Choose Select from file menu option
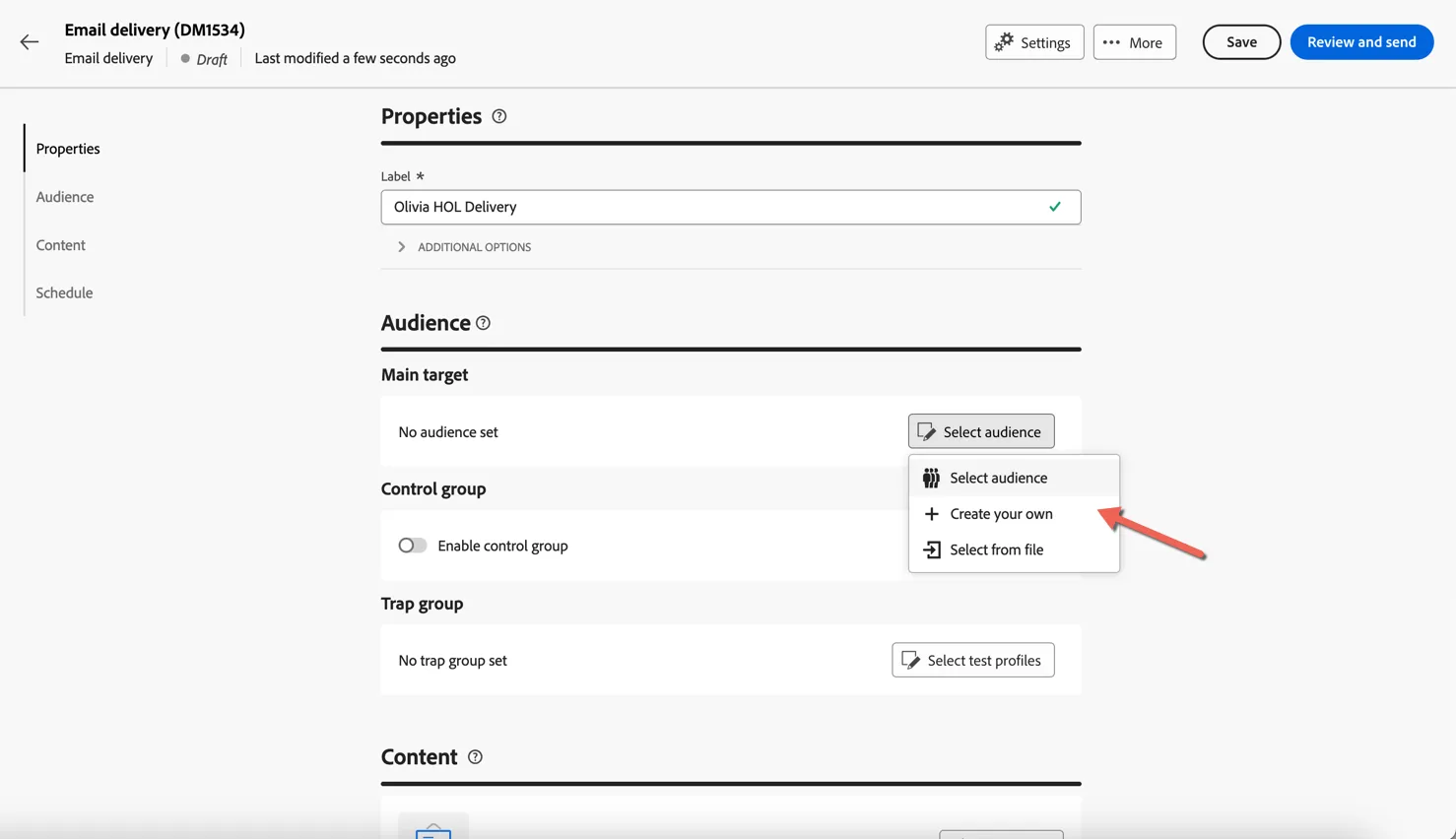Screen dimensions: 1456x839 pyautogui.click(x=1014, y=549)
